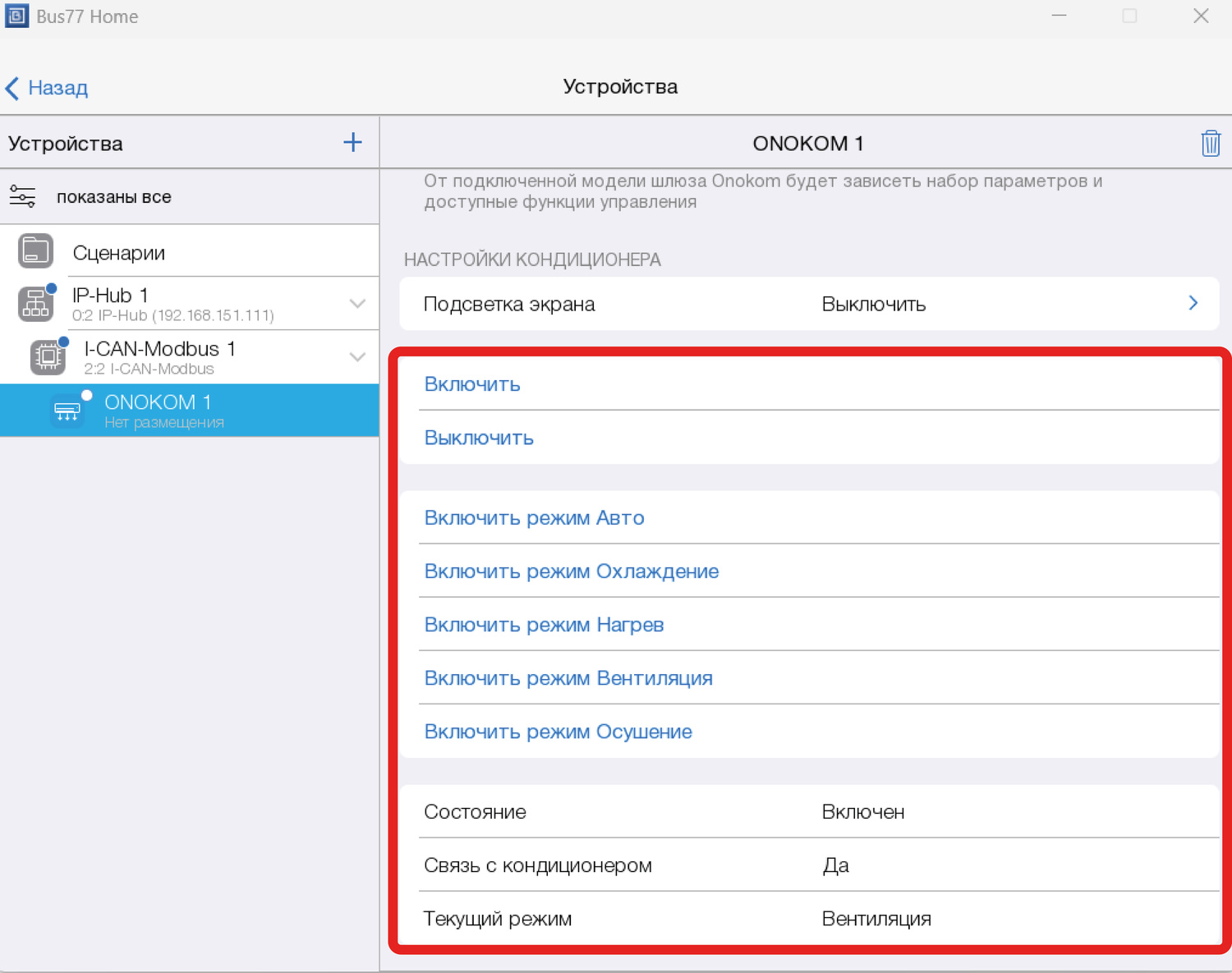Click the IP-Hub 1 network icon
The height and width of the screenshot is (973, 1232).
coord(35,304)
